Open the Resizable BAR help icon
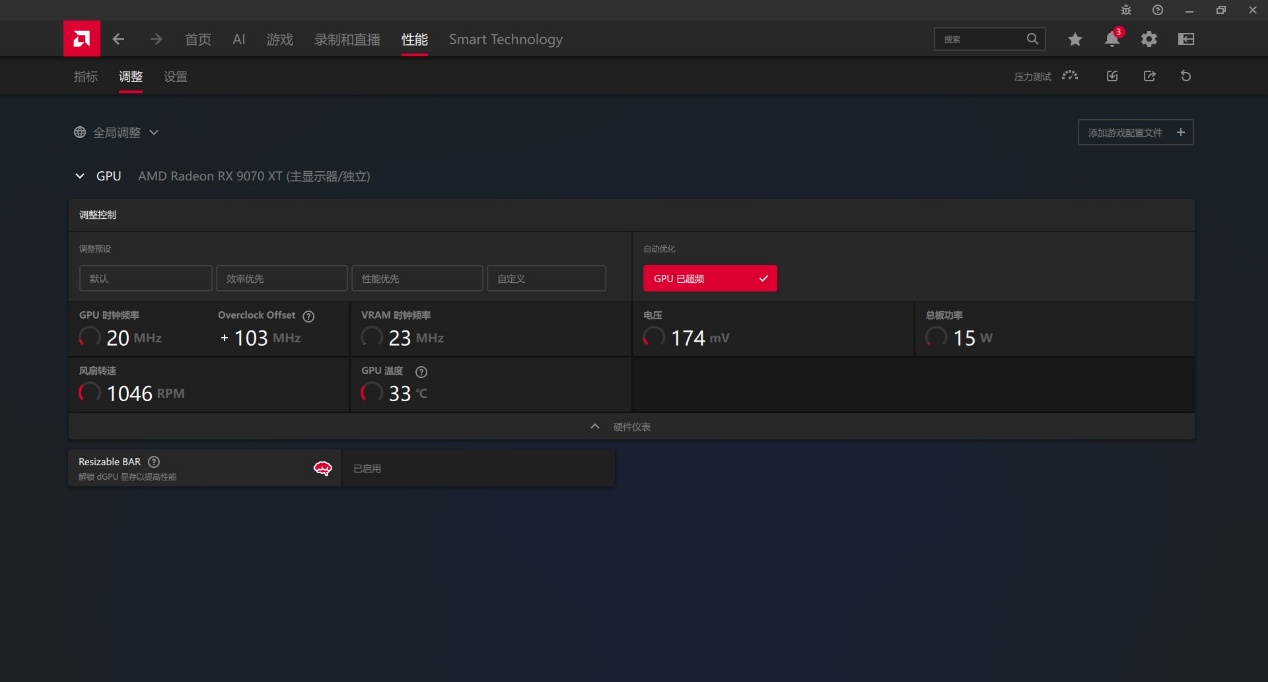This screenshot has width=1268, height=682. pyautogui.click(x=154, y=462)
